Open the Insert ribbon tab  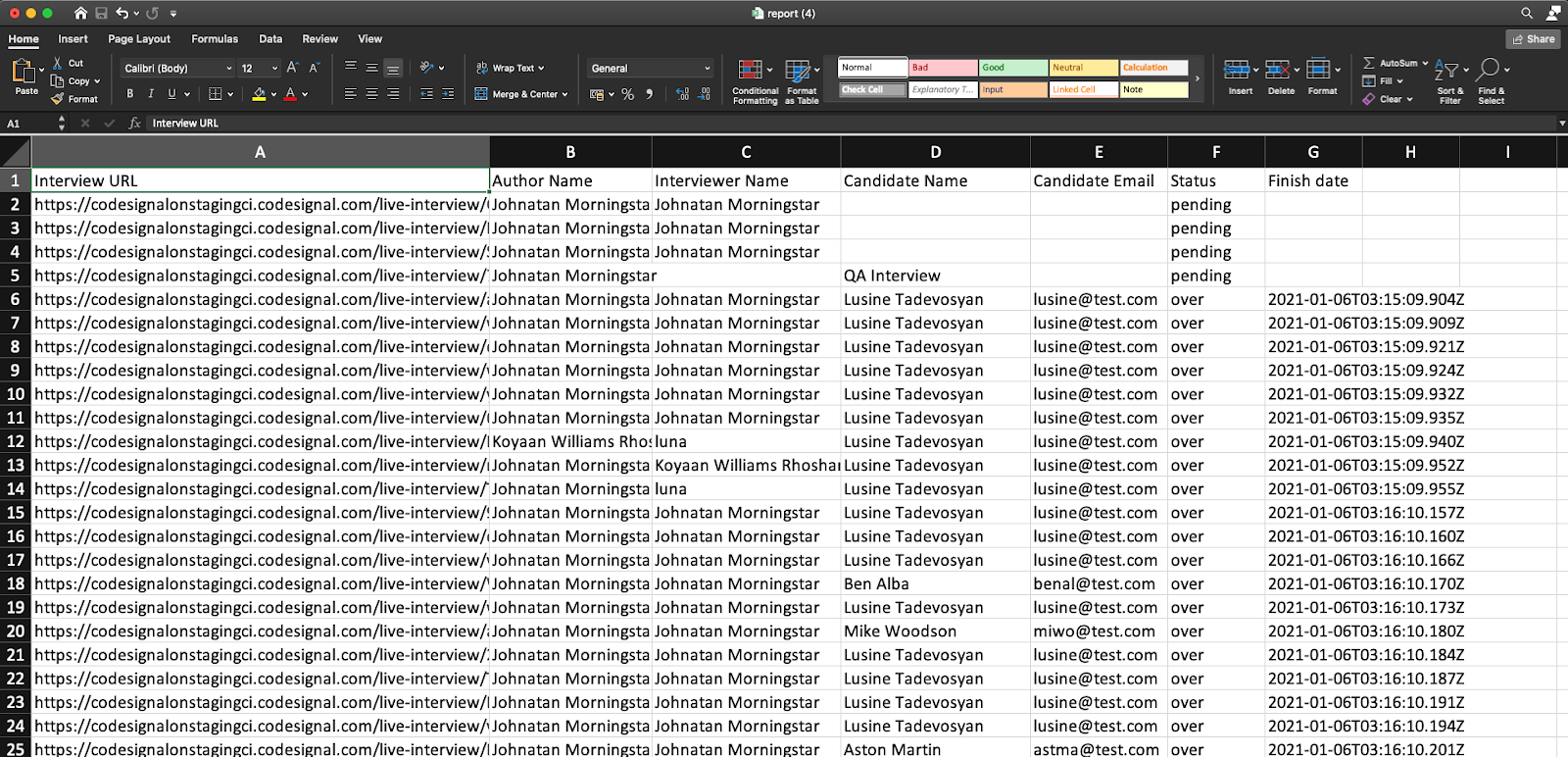pos(73,39)
